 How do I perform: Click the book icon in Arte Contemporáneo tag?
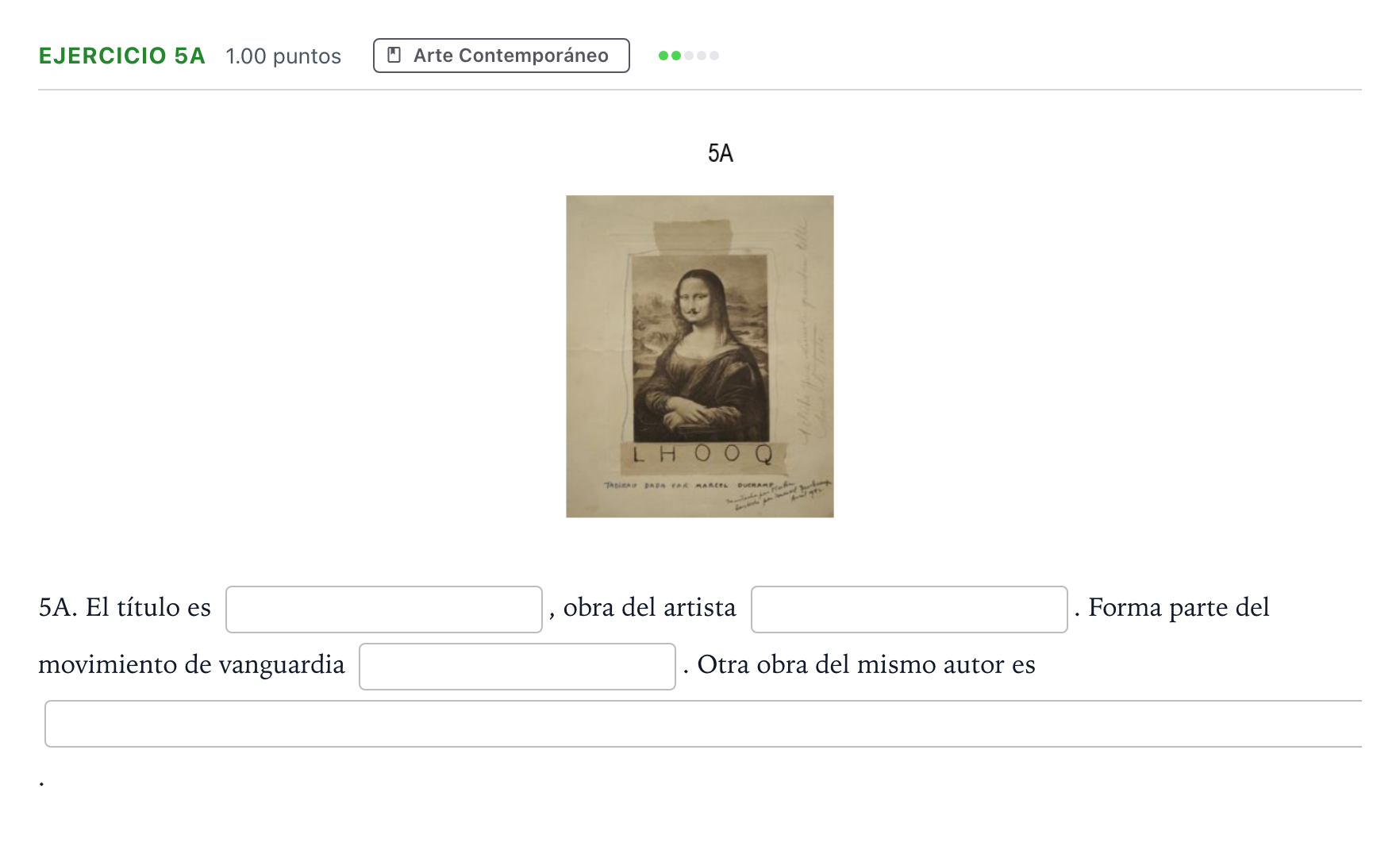(394, 55)
